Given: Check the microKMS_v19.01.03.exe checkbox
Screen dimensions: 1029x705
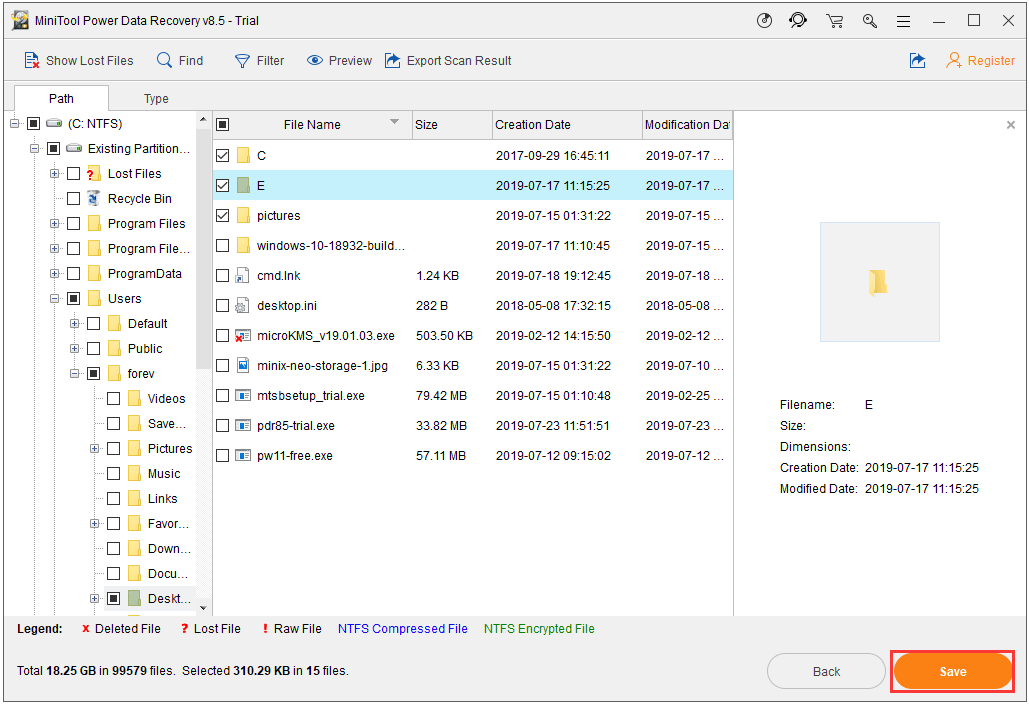Looking at the screenshot, I should [x=222, y=336].
